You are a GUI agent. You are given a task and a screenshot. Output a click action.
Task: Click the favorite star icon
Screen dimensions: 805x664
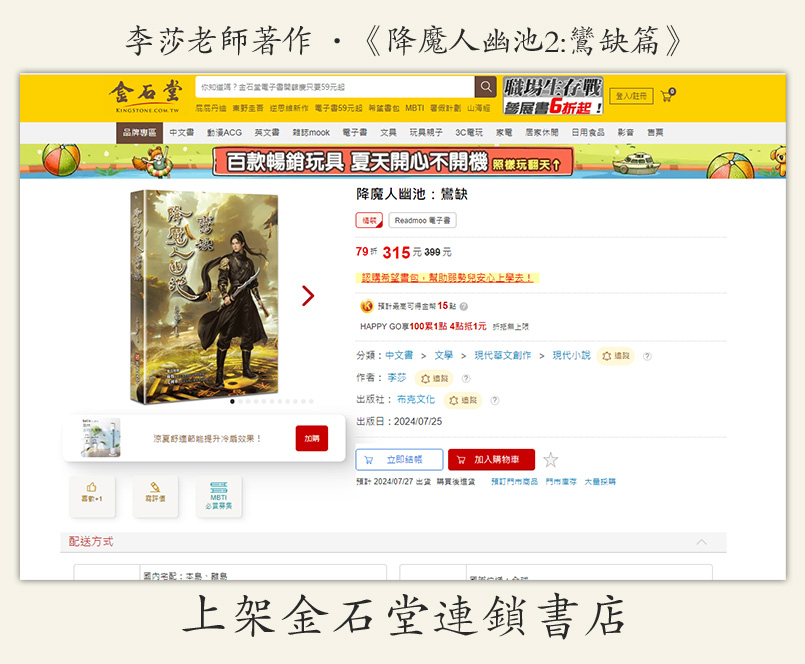pyautogui.click(x=550, y=460)
